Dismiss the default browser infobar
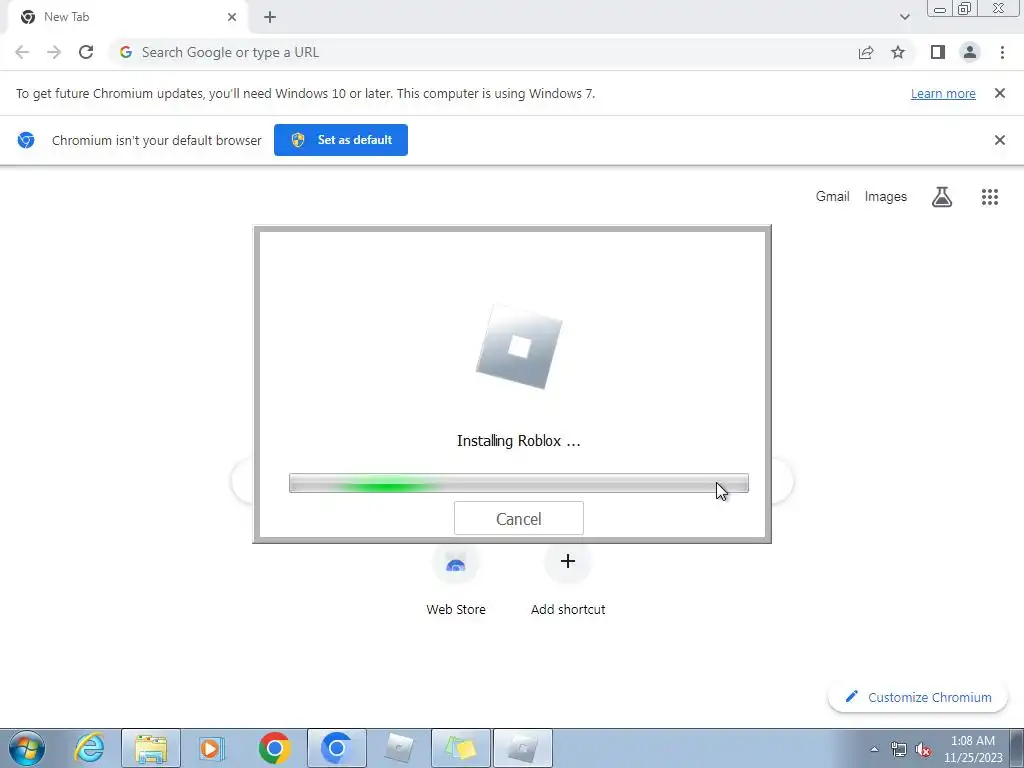Image resolution: width=1024 pixels, height=768 pixels. 999,140
